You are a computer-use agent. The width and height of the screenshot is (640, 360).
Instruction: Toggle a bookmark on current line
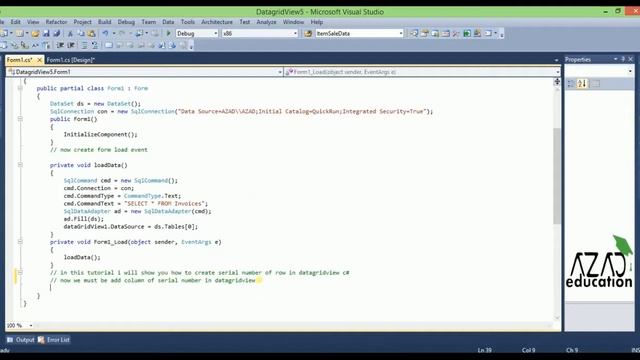click(109, 45)
